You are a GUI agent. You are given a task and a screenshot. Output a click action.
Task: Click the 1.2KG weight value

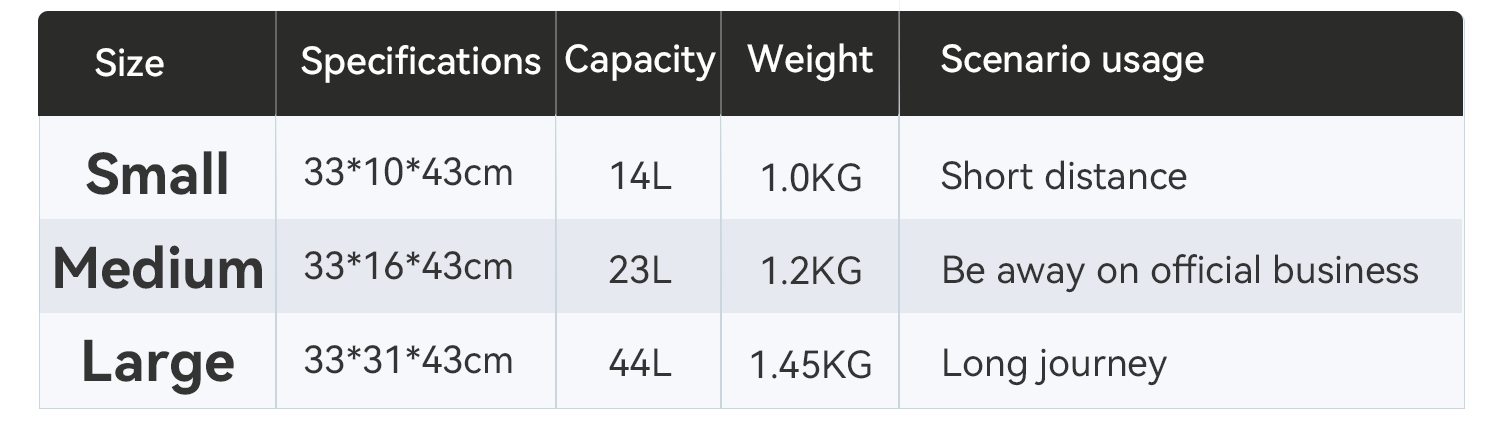[x=811, y=271]
